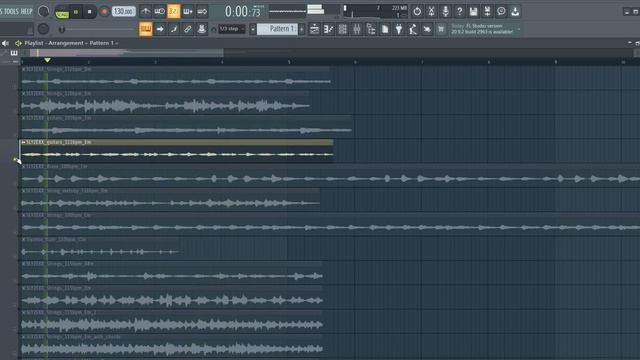Select the highlighted guitars clip title bar
Viewport: 640px width, 360px height.
coord(177,142)
